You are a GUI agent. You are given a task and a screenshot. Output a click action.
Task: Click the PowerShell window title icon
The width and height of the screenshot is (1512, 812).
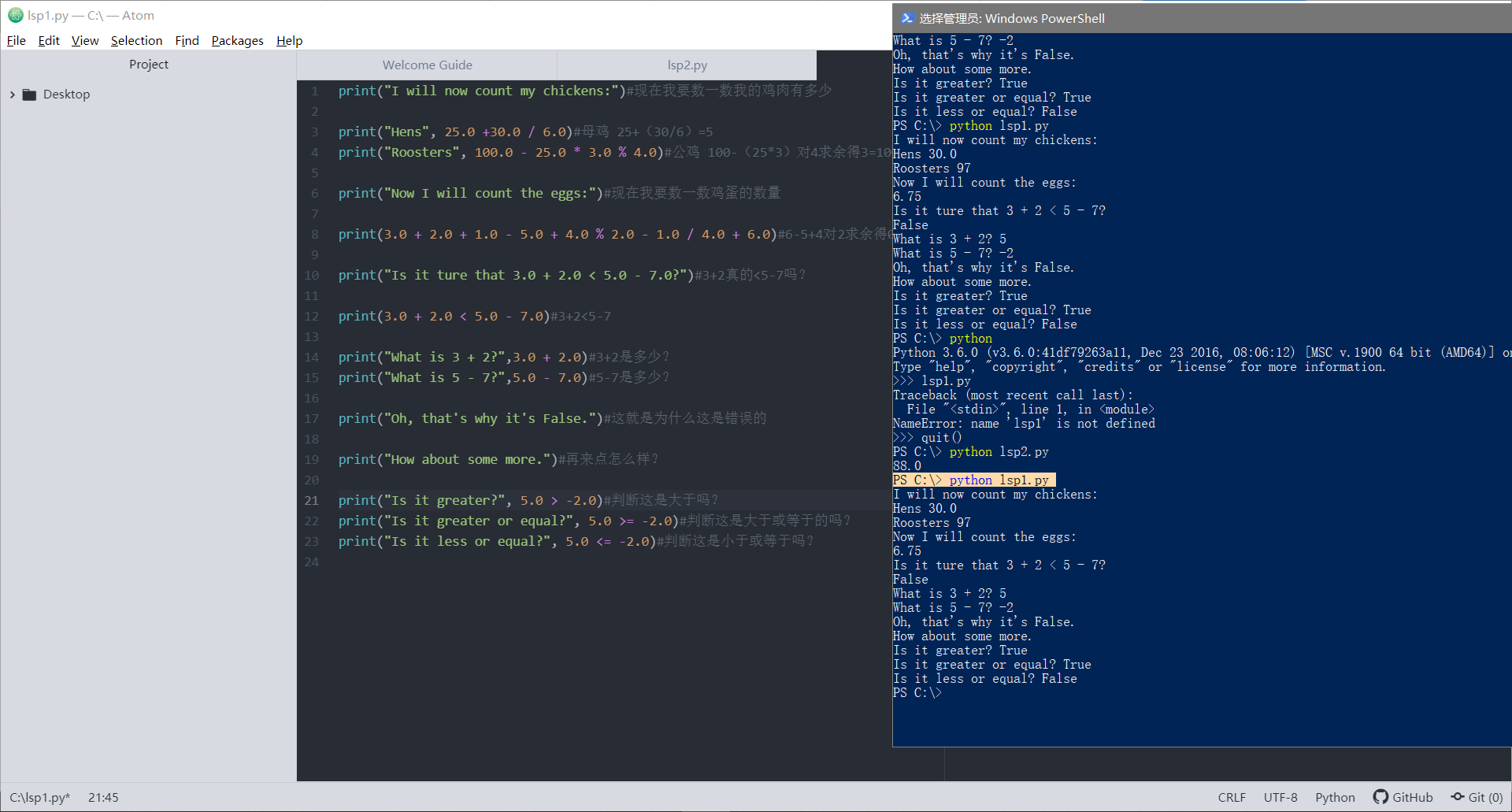click(906, 18)
